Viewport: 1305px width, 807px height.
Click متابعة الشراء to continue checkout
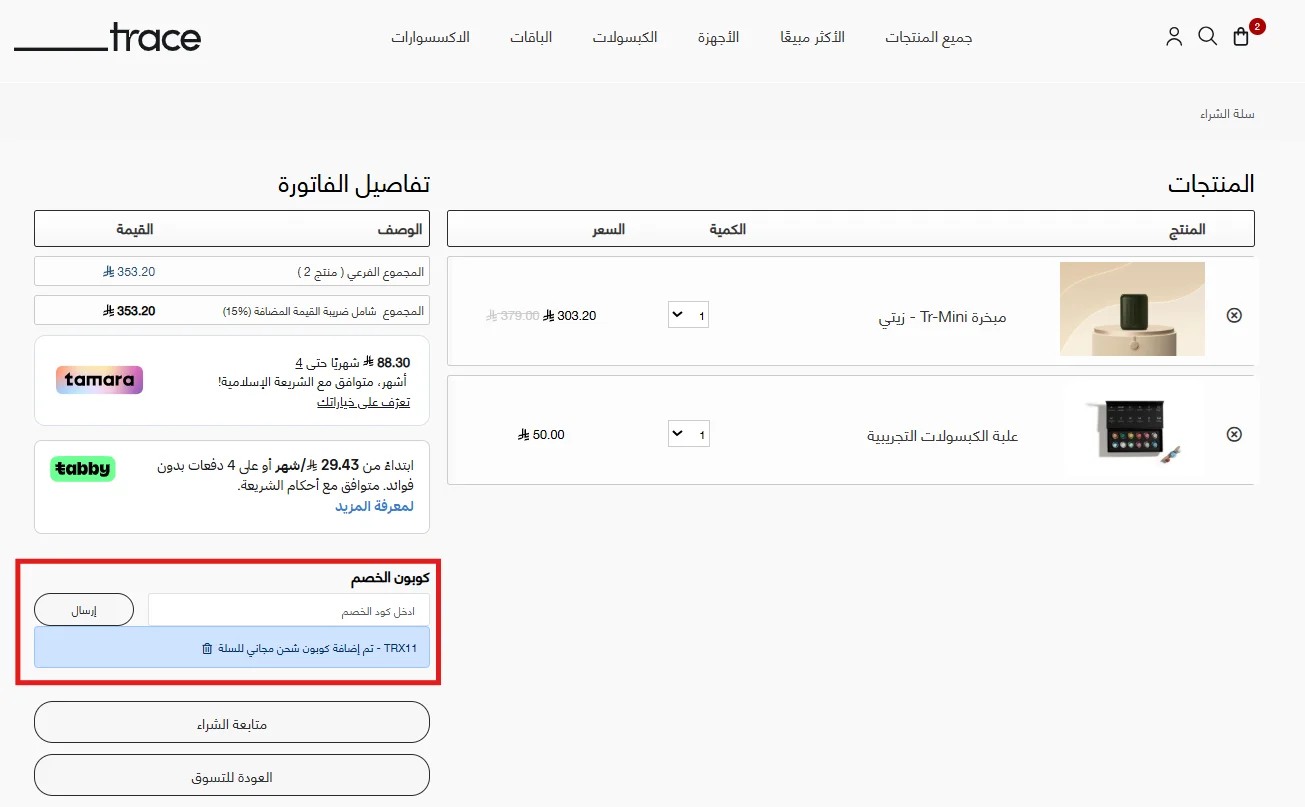coord(232,722)
